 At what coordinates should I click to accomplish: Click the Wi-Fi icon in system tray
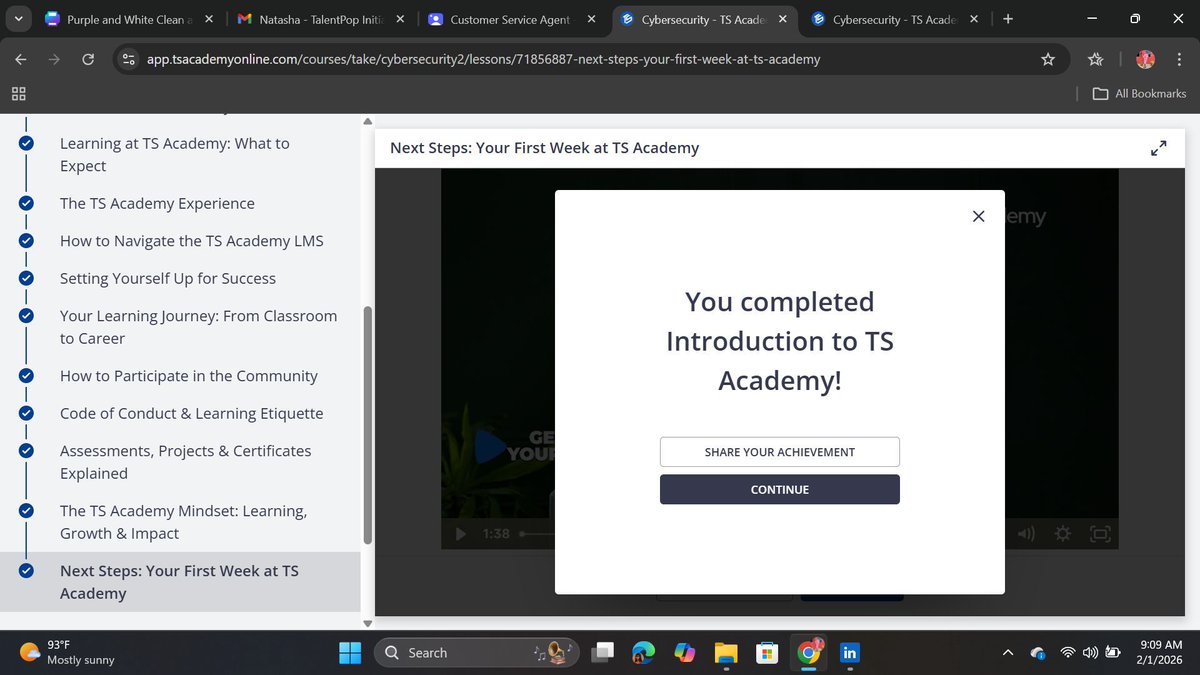(1068, 653)
